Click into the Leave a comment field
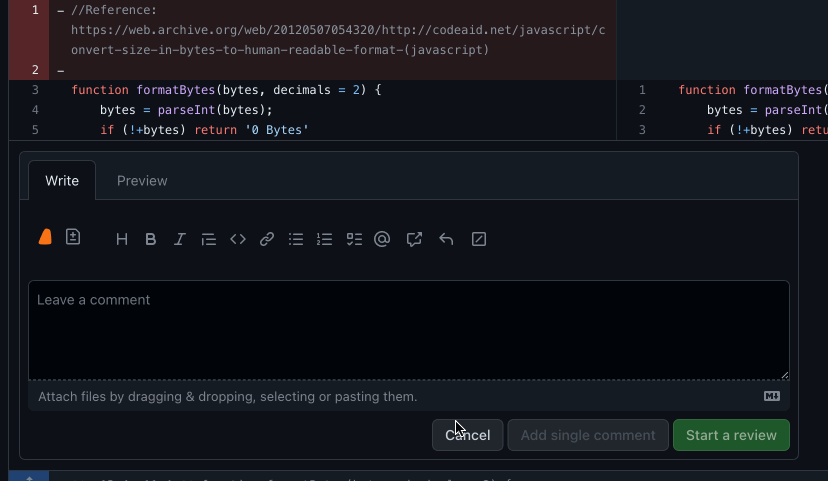The width and height of the screenshot is (828, 481). click(408, 330)
